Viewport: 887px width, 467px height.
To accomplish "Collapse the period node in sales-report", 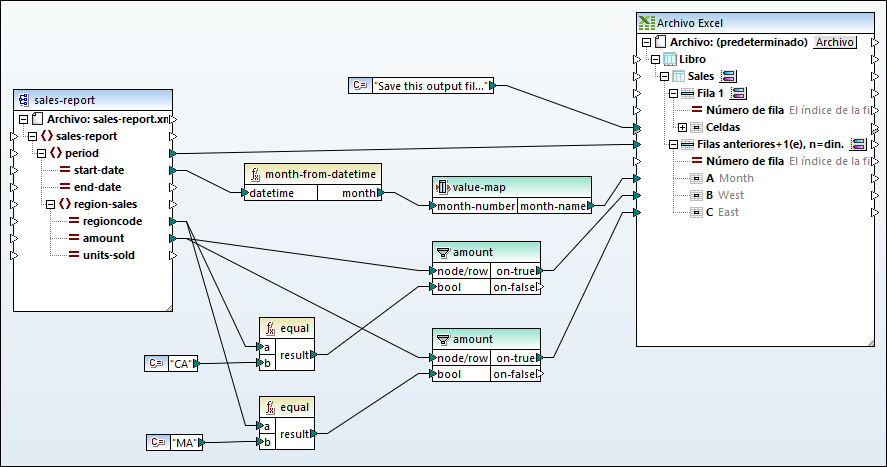I will 42,153.
